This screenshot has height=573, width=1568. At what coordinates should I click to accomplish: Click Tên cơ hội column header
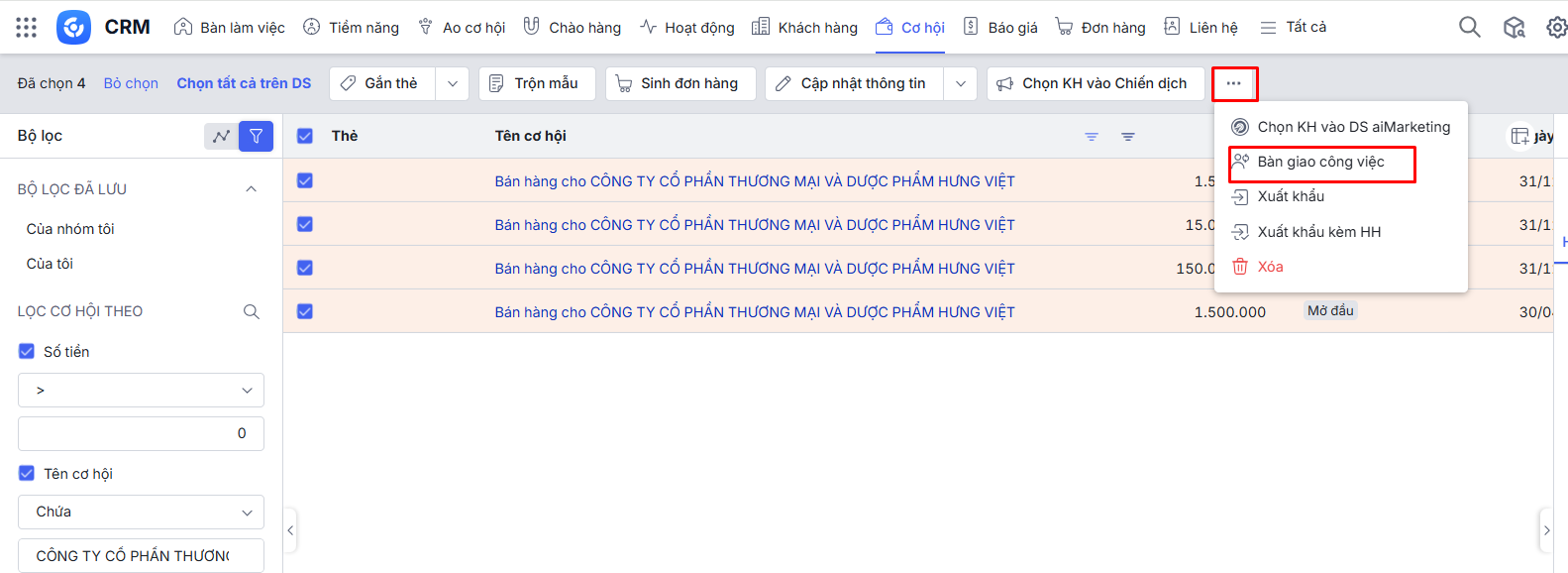[530, 136]
